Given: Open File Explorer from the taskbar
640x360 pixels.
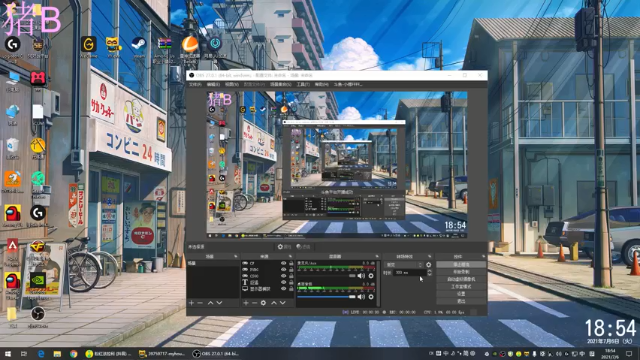Looking at the screenshot, I should tap(57, 354).
